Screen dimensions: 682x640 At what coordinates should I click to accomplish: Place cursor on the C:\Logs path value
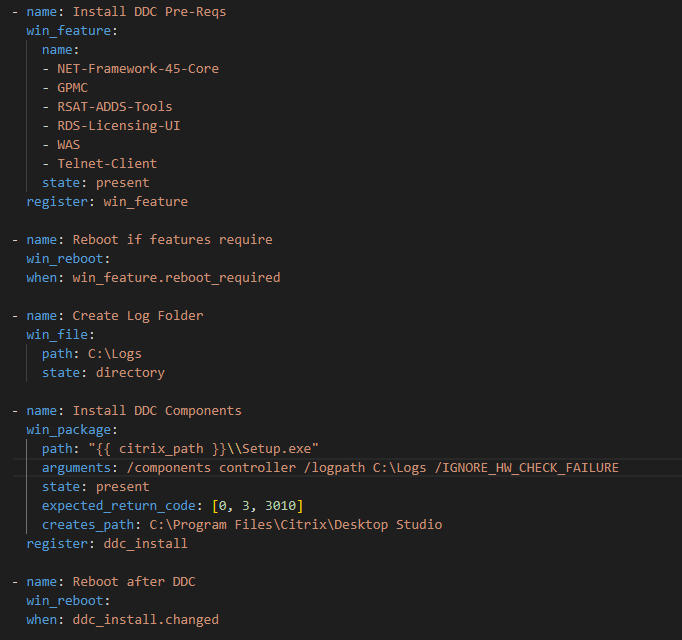click(x=115, y=354)
